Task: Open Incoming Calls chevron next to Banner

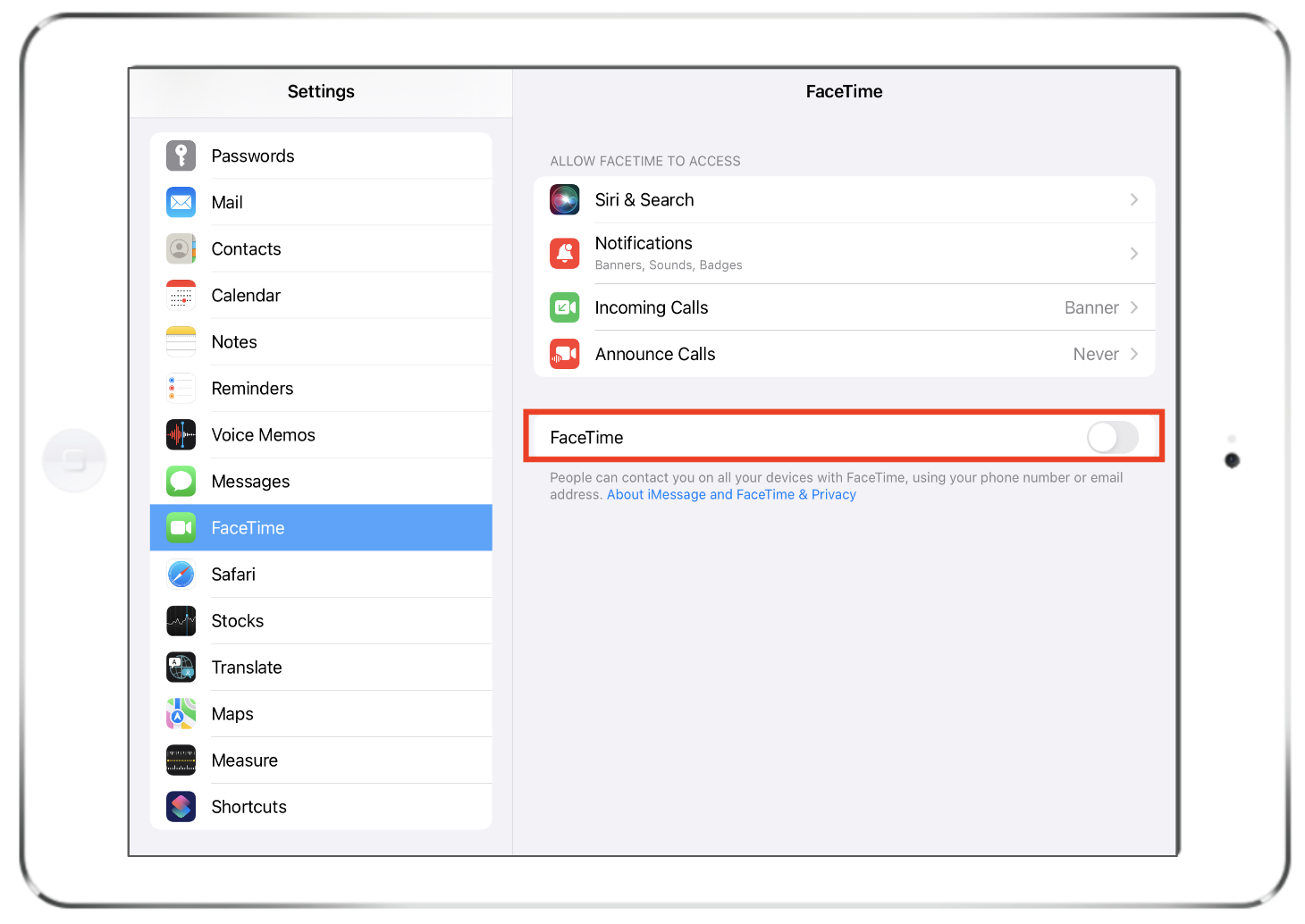Action: [x=1133, y=307]
